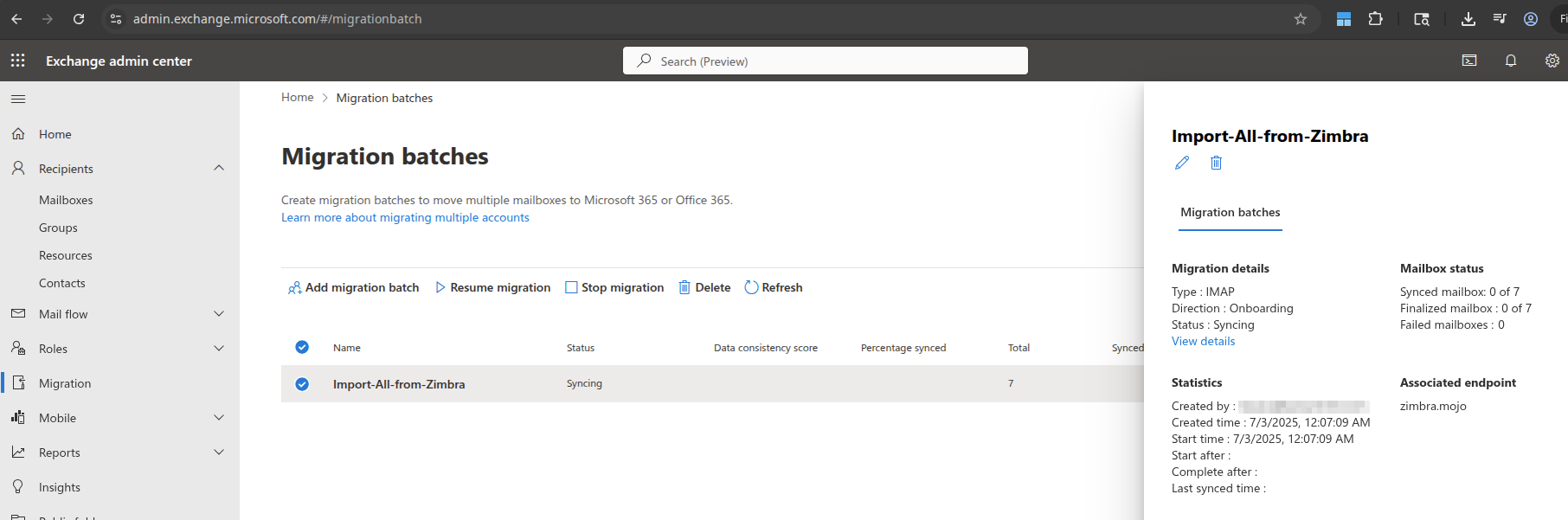Edit the Import-All-from-Zimbra batch with the pencil icon
The width and height of the screenshot is (1568, 520).
(x=1182, y=163)
